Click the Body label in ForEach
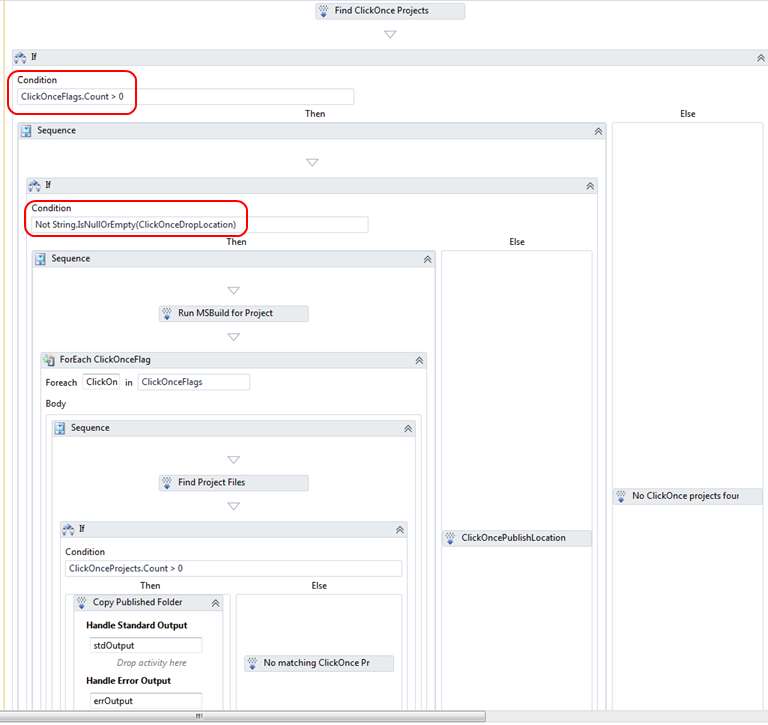The image size is (768, 725). (55, 404)
